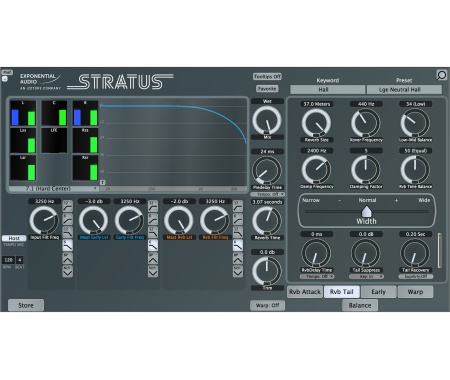Click the Input Filt Freq knob
This screenshot has height=380, width=450.
click(44, 220)
